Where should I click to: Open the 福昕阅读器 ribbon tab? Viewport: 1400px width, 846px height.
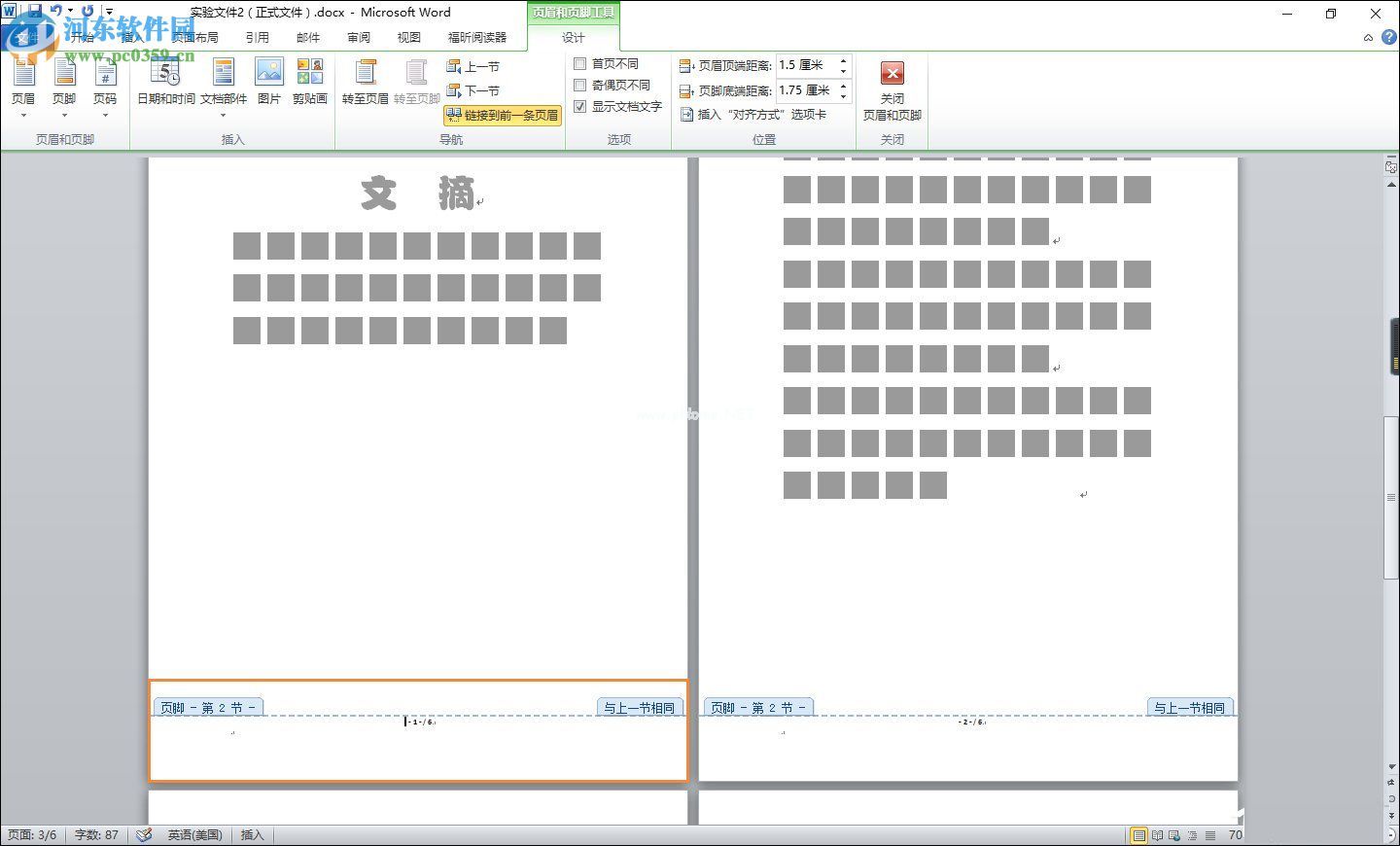point(477,37)
